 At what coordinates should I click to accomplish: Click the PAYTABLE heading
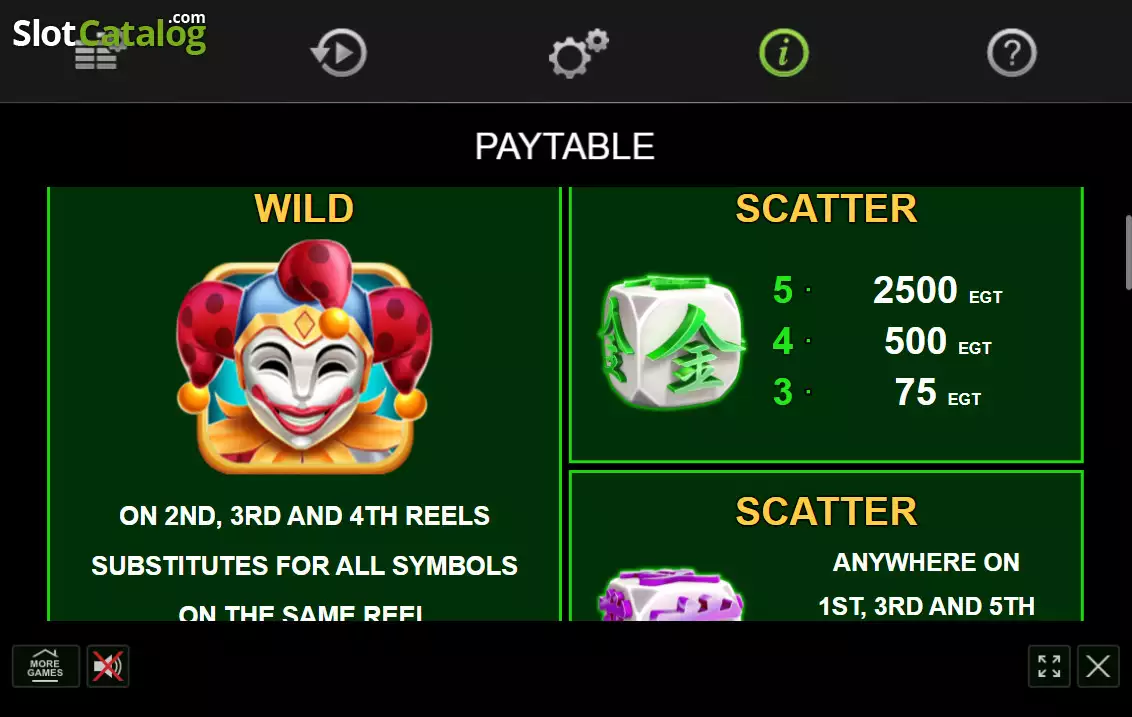coord(565,147)
